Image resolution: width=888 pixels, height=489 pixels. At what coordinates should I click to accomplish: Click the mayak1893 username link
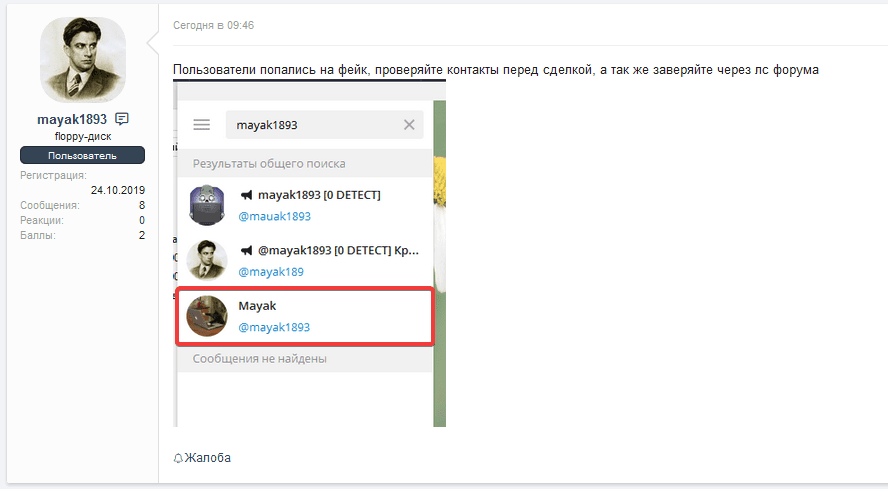pos(72,120)
